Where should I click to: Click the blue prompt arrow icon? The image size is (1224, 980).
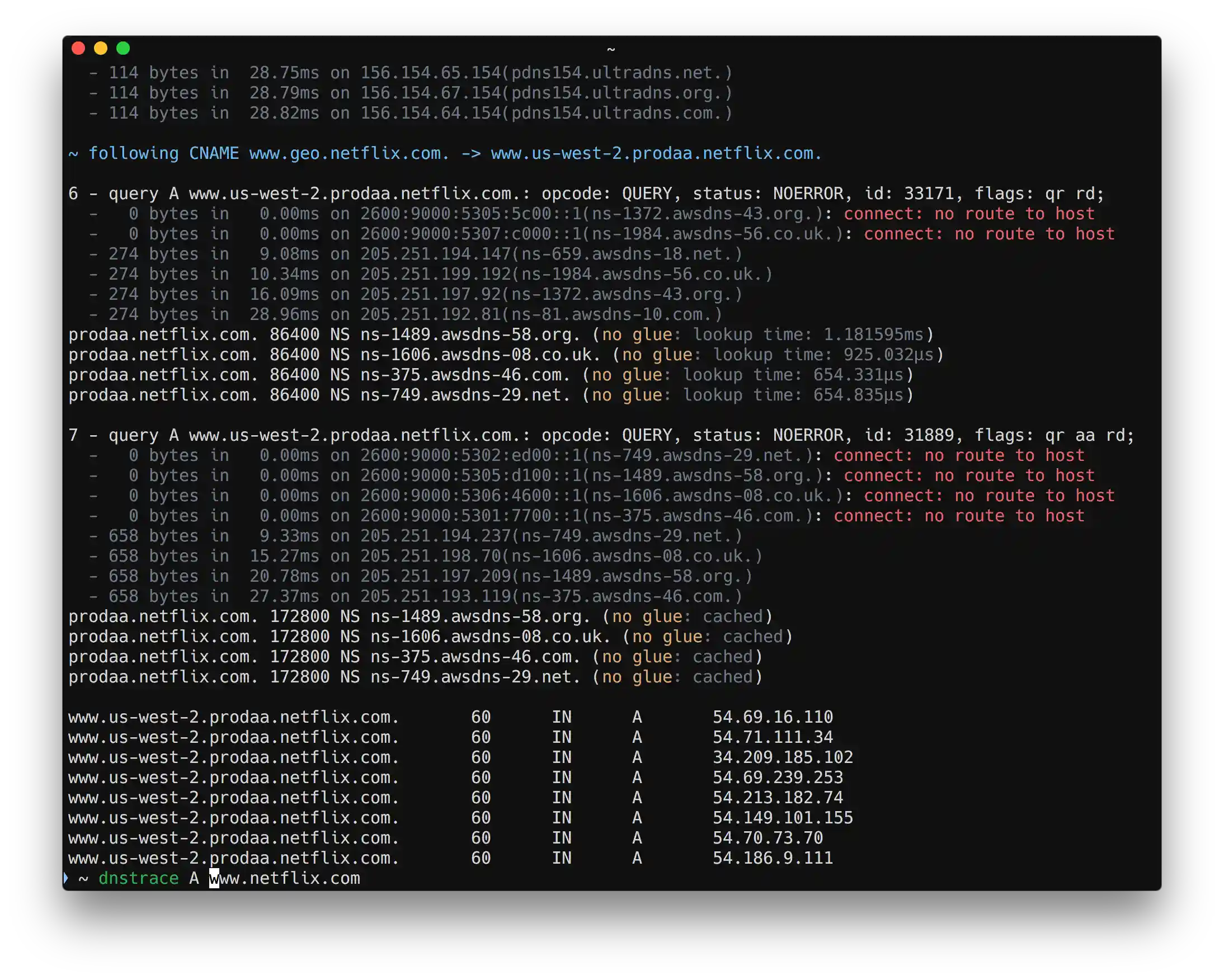click(x=66, y=878)
